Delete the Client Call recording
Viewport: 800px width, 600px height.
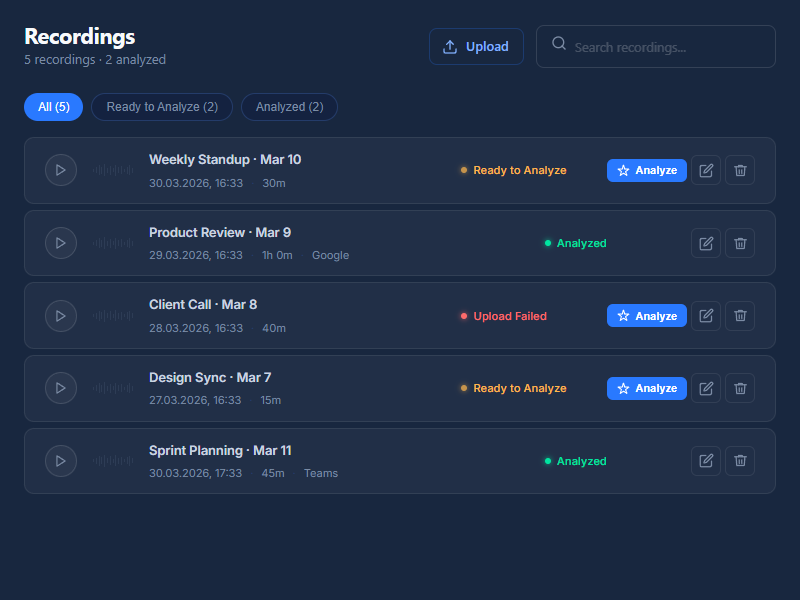click(x=740, y=316)
